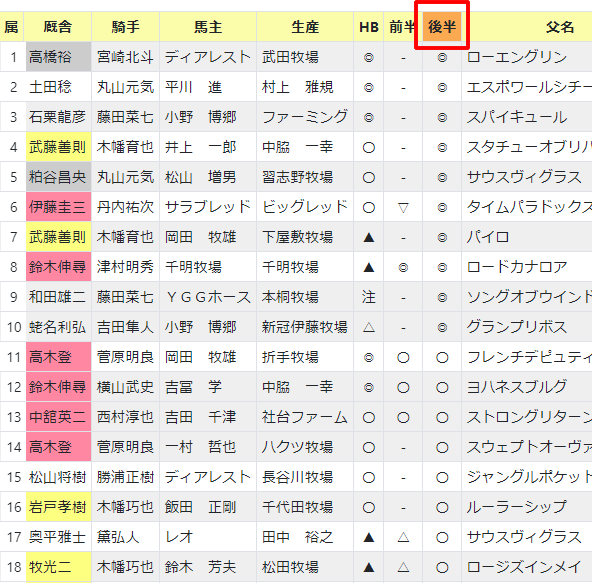592x583 pixels.
Task: Click yellow cell 岩戸孝樹
Action: click(x=59, y=507)
